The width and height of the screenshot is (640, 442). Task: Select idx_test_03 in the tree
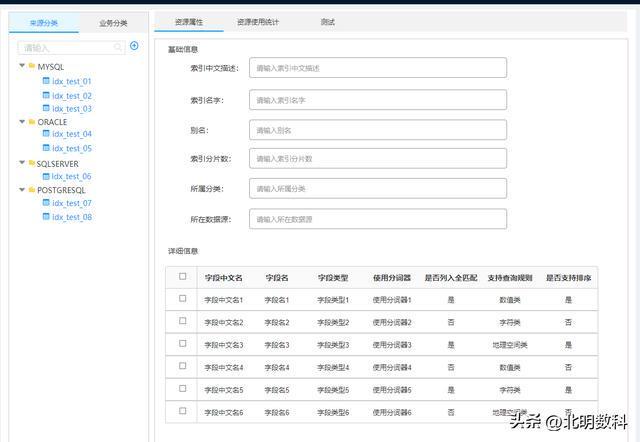71,109
